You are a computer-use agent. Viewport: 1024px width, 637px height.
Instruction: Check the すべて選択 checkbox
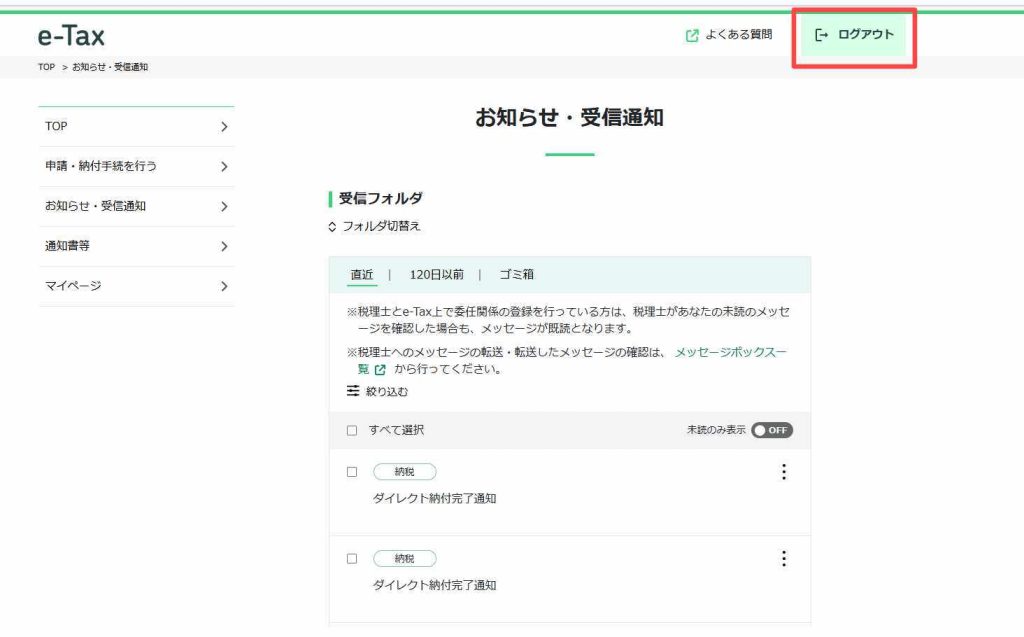pyautogui.click(x=352, y=430)
